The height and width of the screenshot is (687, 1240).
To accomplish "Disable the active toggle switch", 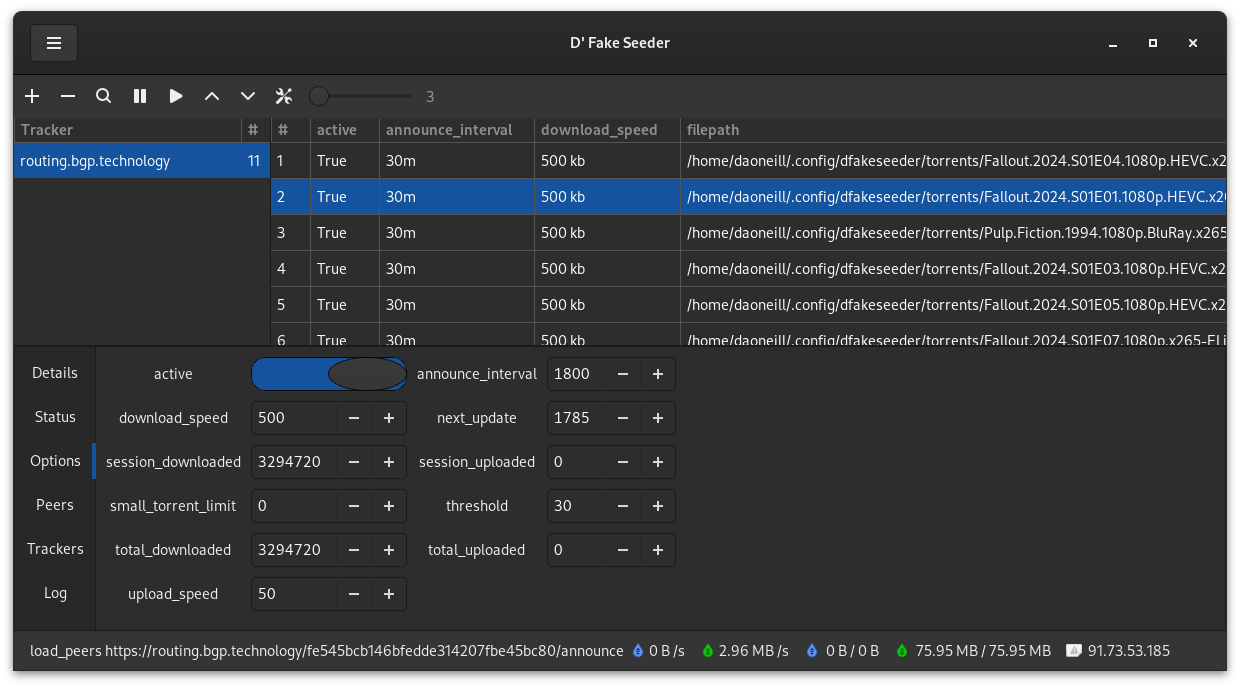I will pyautogui.click(x=328, y=373).
